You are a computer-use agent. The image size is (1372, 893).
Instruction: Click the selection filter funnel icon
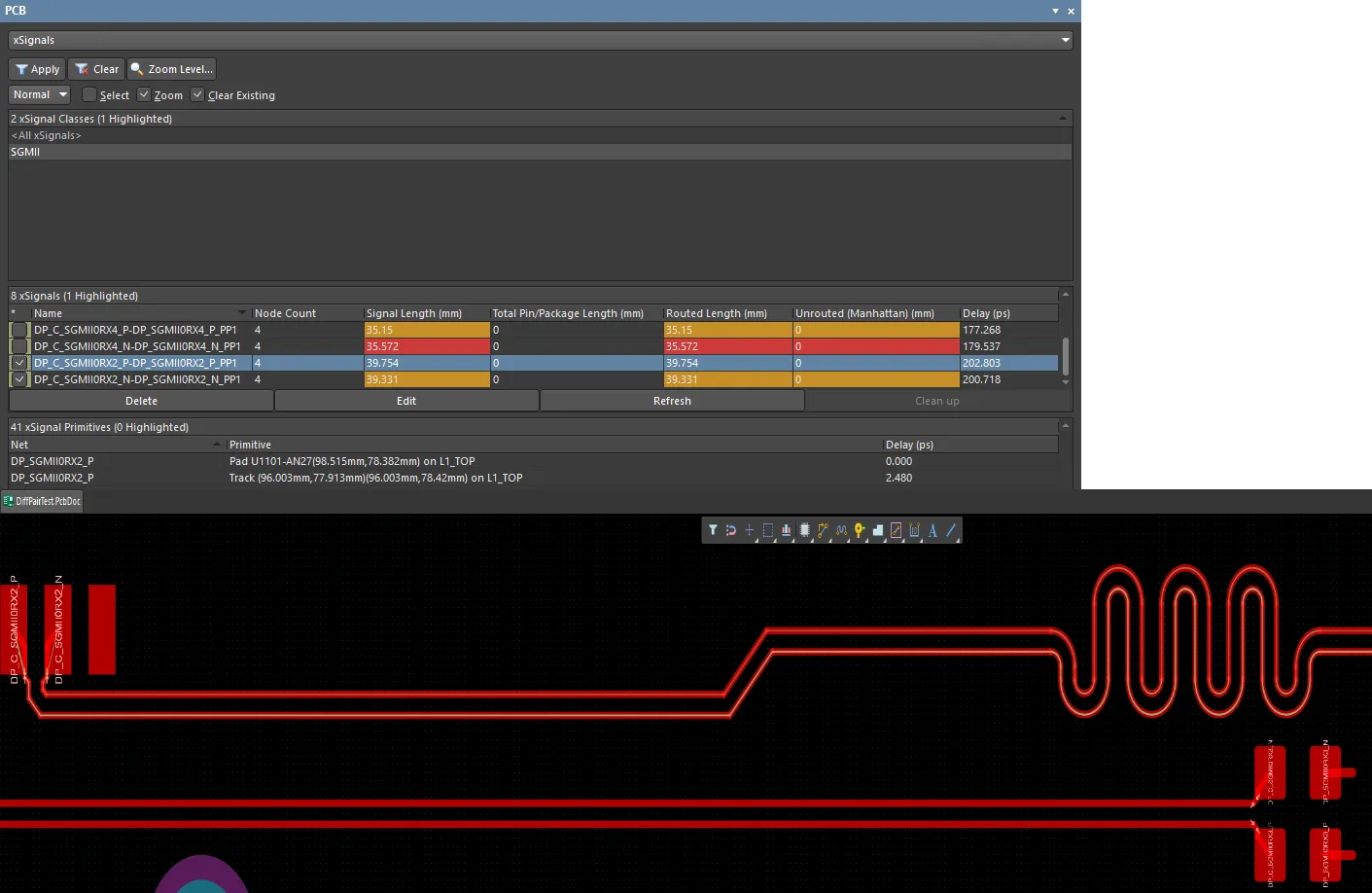click(713, 530)
